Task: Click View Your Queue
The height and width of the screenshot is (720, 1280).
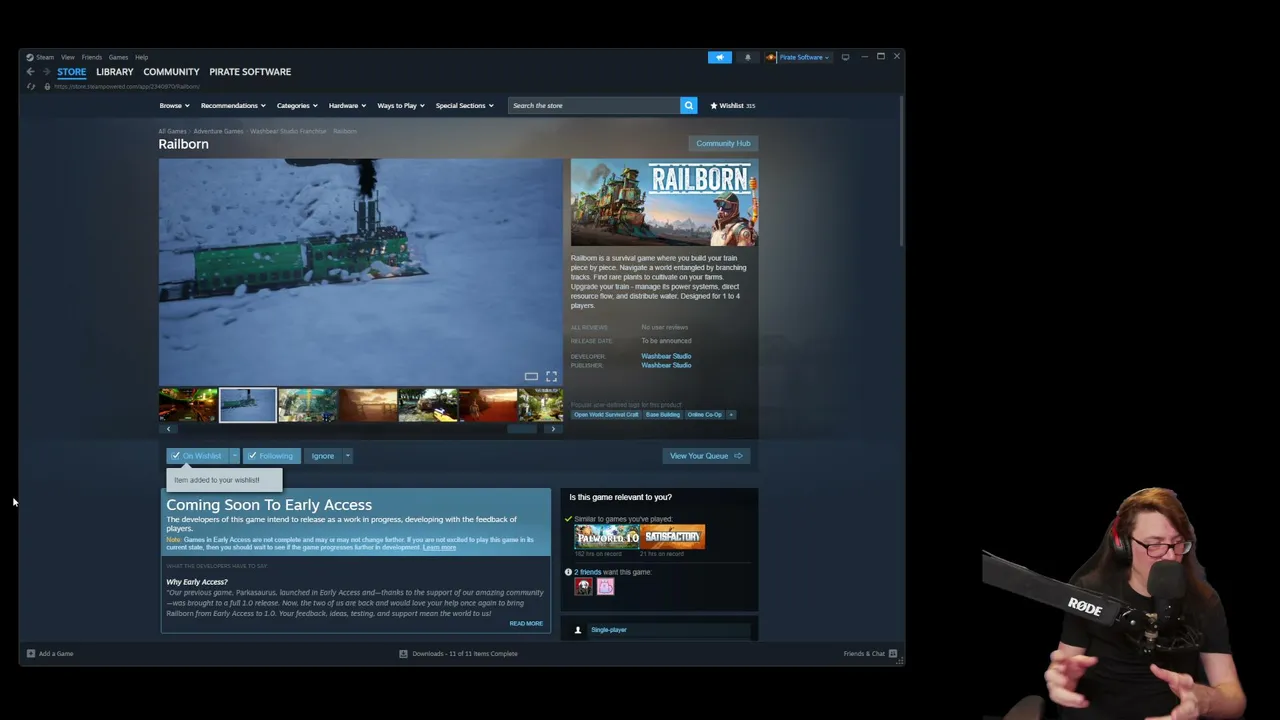Action: (x=706, y=456)
